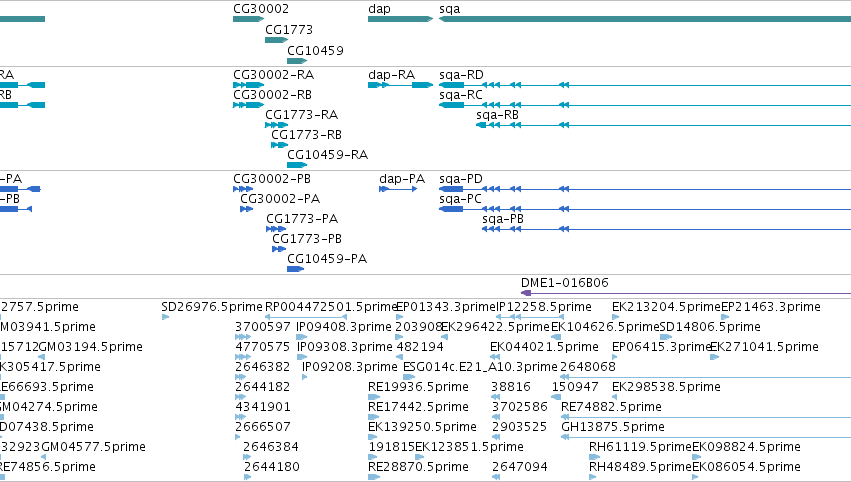The height and width of the screenshot is (482, 851).
Task: Click feature 150947
Action: [556, 397]
